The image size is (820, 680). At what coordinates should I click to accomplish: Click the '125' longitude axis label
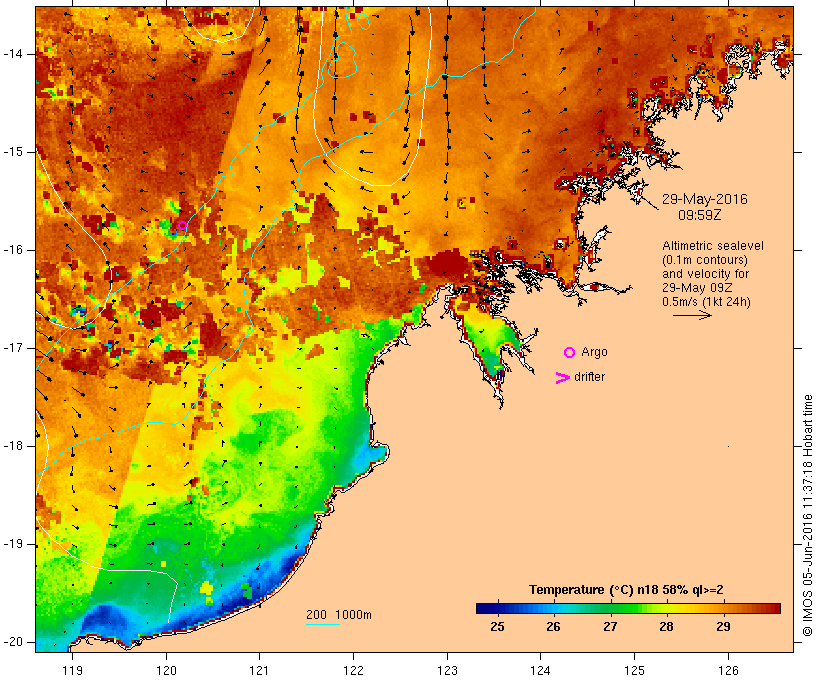tap(634, 670)
